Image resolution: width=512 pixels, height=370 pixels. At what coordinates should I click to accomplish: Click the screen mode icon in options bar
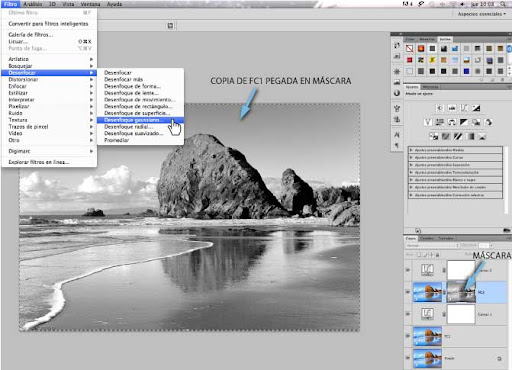pos(170,26)
